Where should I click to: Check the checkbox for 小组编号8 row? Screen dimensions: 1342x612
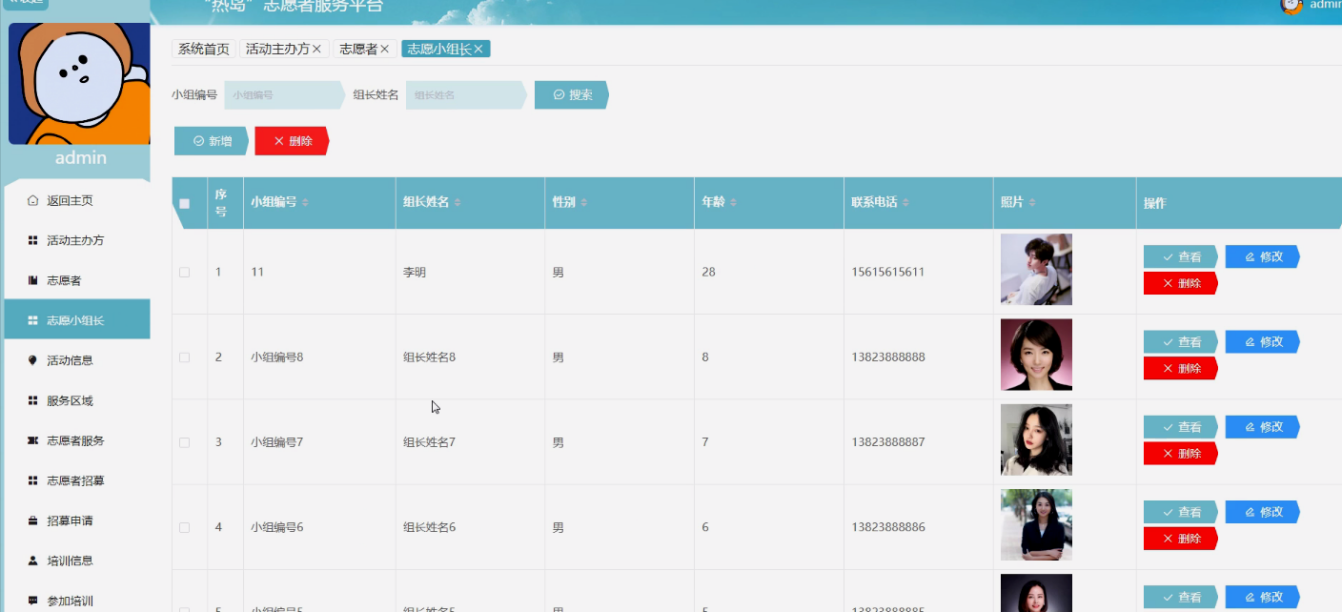[x=184, y=357]
